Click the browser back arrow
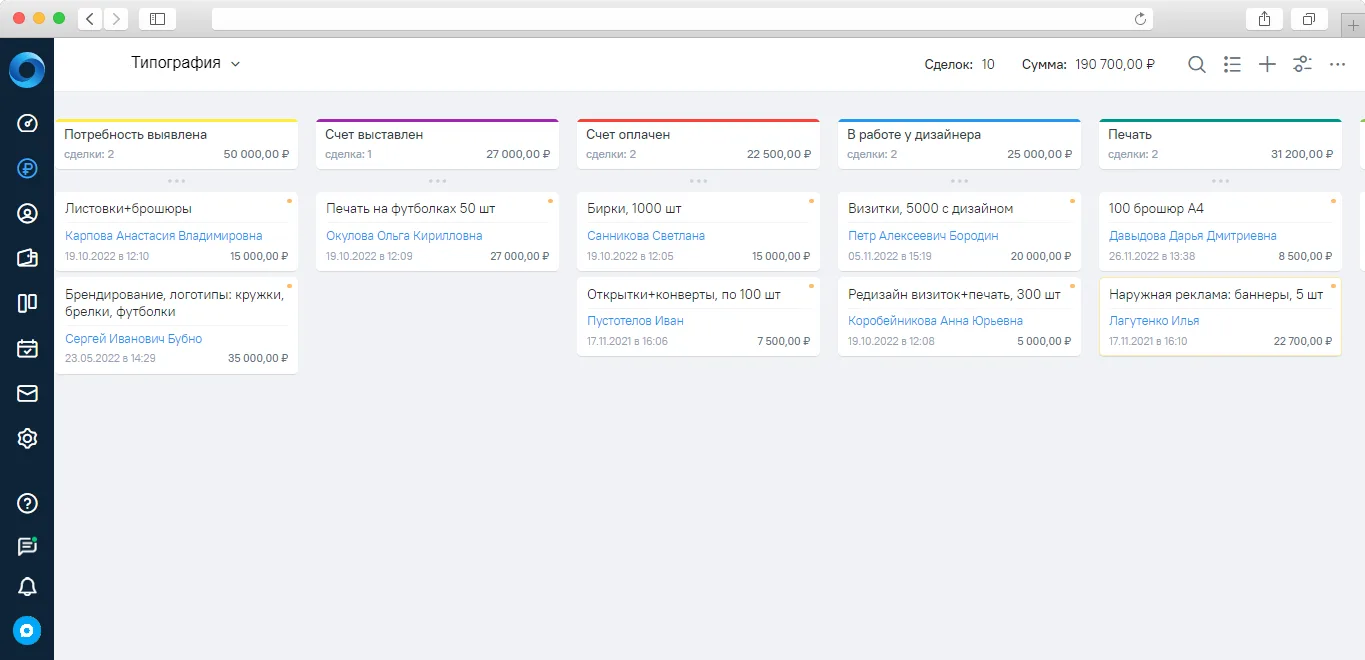This screenshot has width=1365, height=660. pyautogui.click(x=90, y=18)
